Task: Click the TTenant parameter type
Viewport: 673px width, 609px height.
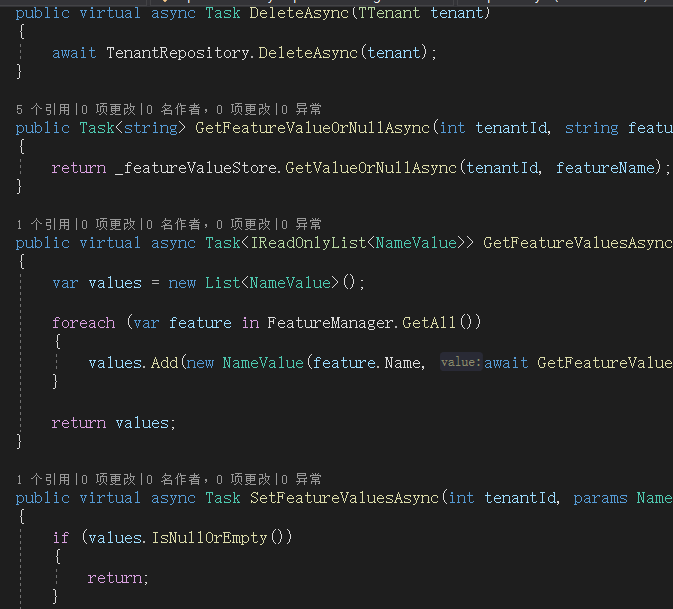Action: pos(389,13)
